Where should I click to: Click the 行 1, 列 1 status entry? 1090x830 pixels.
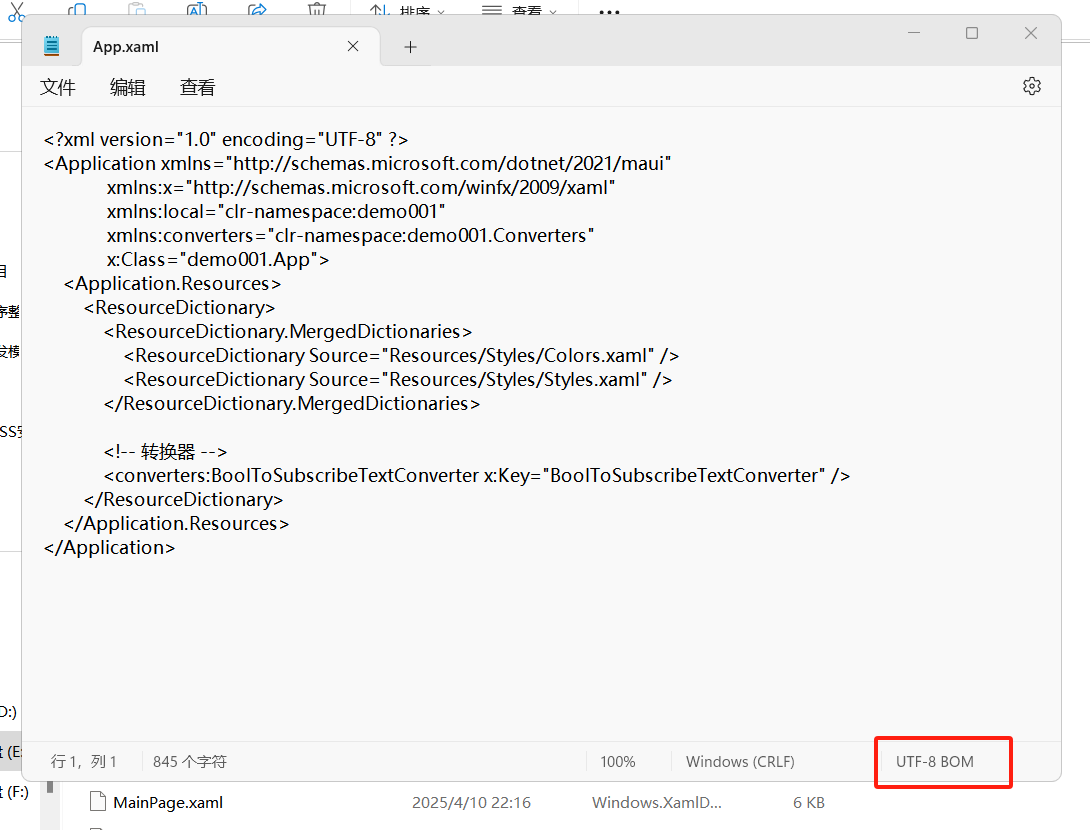coord(83,761)
